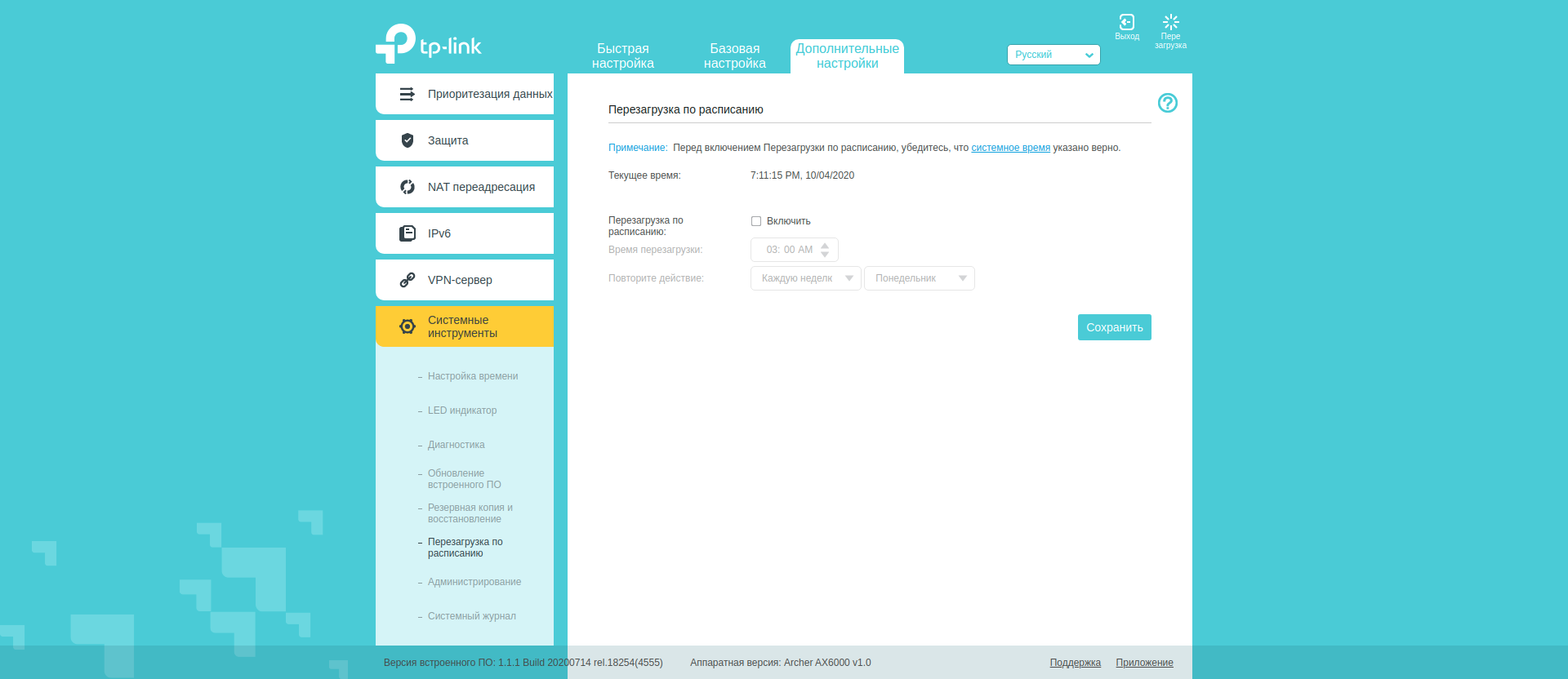Click the Logout (Выход) icon
This screenshot has height=679, width=1568.
(1126, 23)
